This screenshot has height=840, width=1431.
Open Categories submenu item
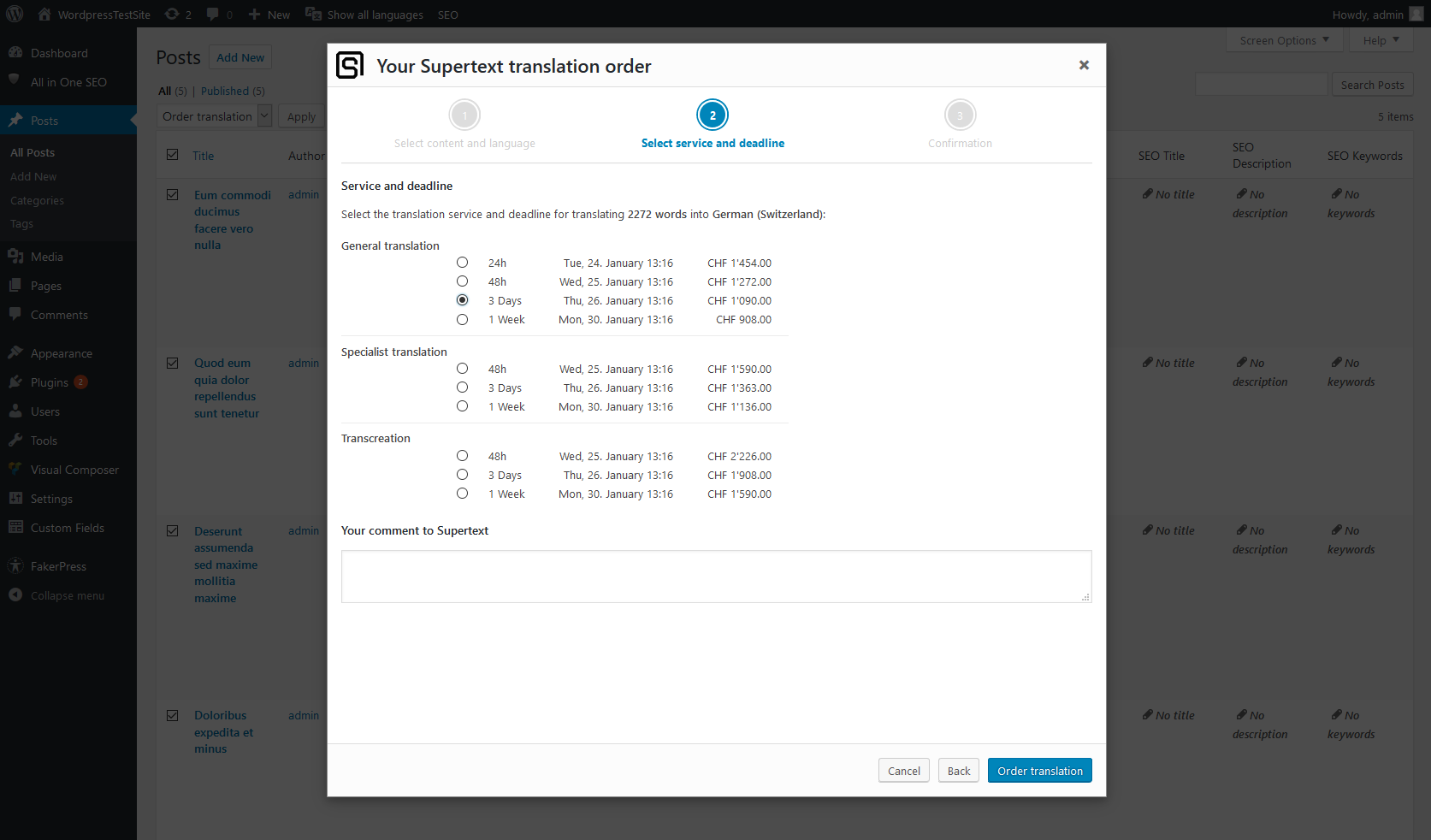point(37,200)
